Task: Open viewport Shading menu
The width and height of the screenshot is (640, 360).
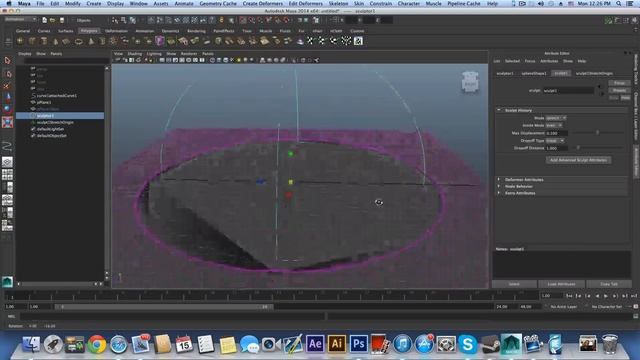Action: [134, 53]
